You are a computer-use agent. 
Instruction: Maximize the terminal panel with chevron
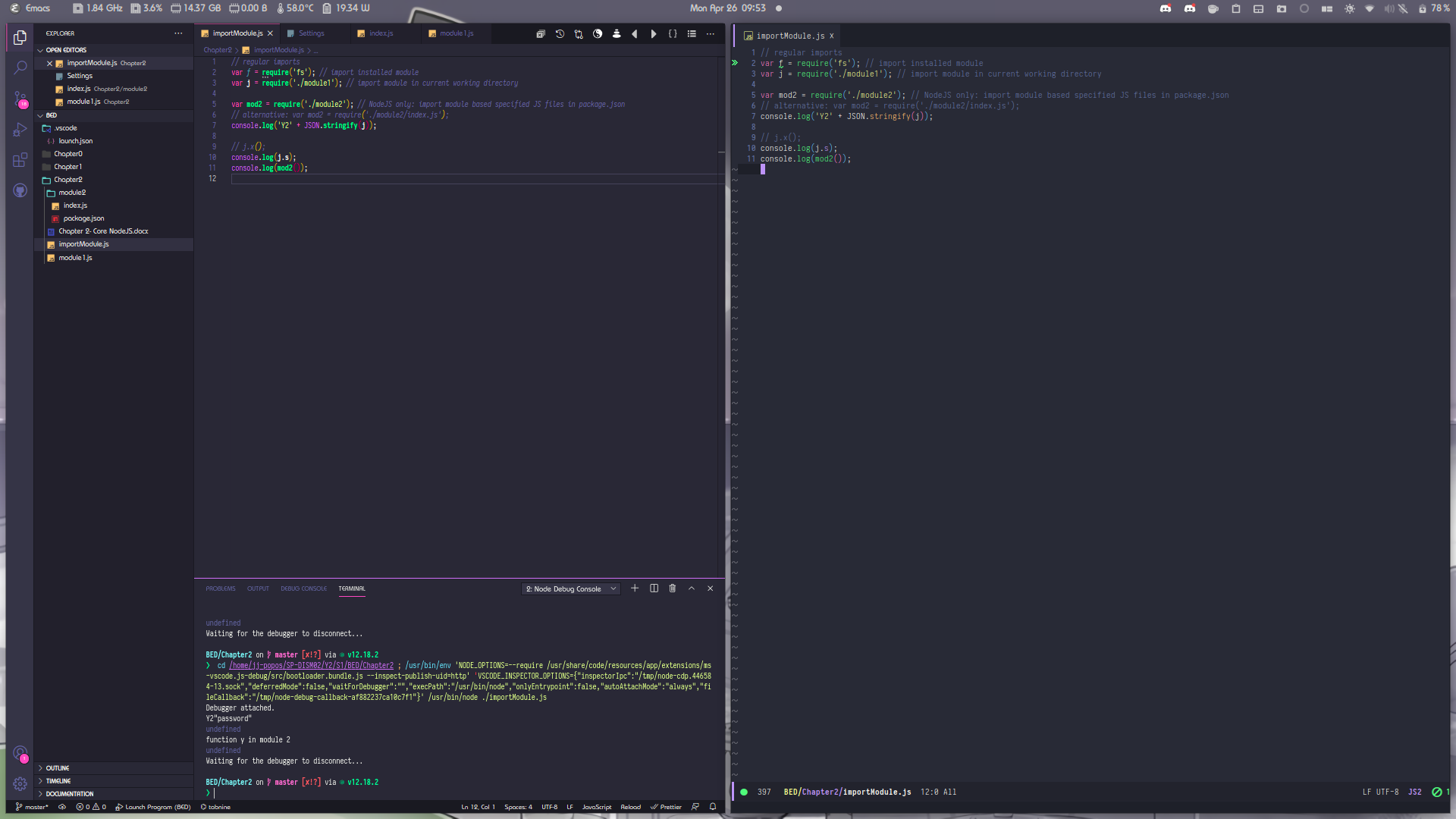click(691, 588)
